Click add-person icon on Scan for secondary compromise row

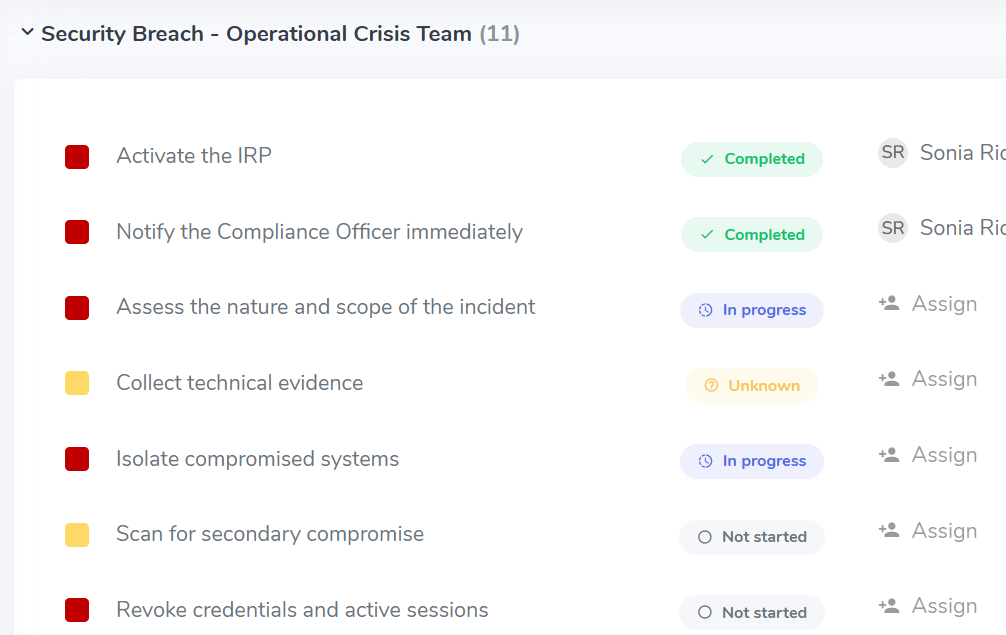pos(889,530)
